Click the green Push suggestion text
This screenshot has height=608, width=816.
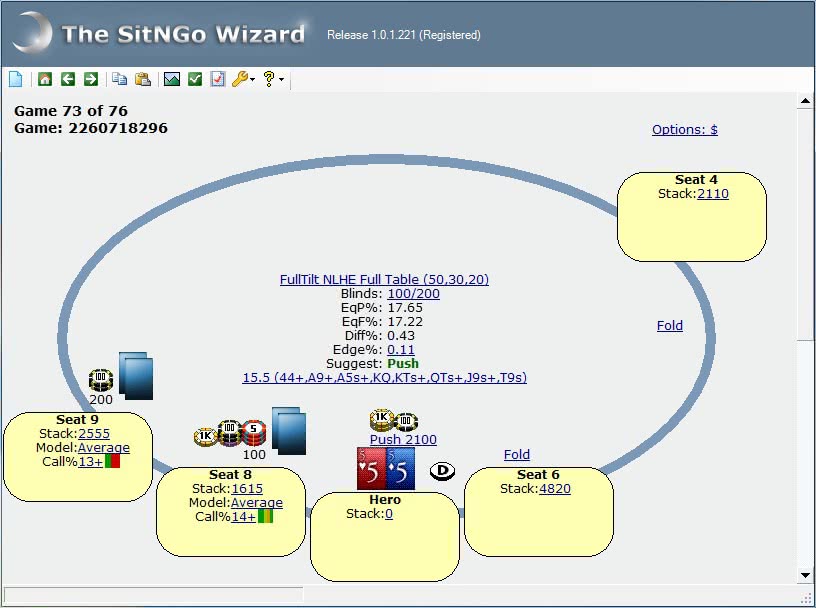403,363
